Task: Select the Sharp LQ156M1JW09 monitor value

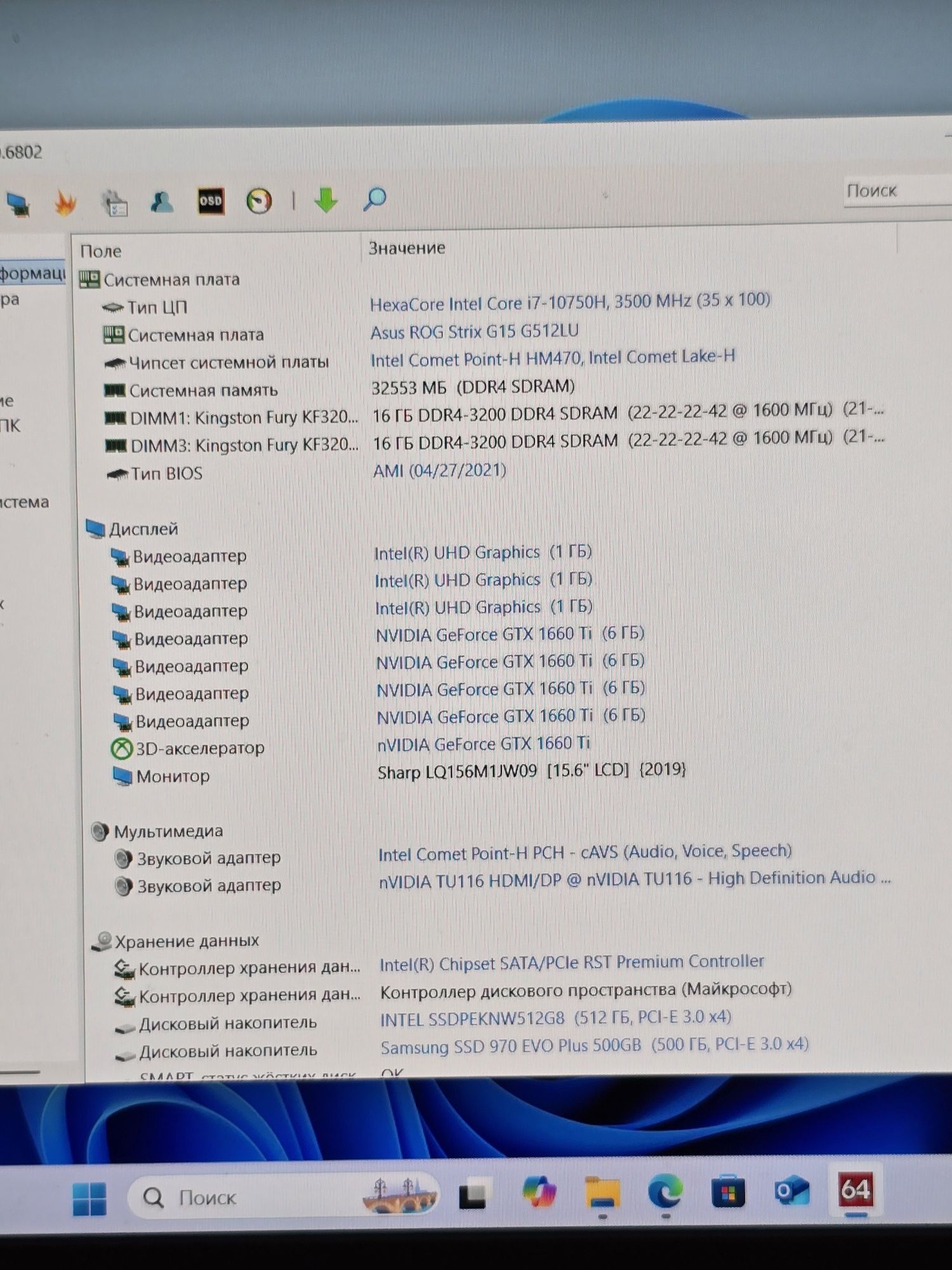Action: click(x=532, y=771)
